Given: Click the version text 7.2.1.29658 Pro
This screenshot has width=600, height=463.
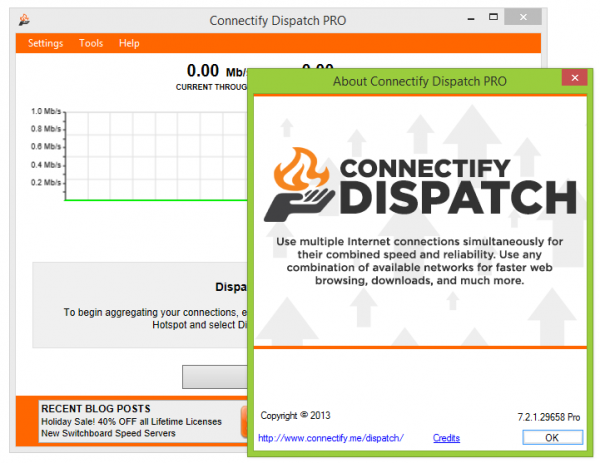Looking at the screenshot, I should [549, 417].
